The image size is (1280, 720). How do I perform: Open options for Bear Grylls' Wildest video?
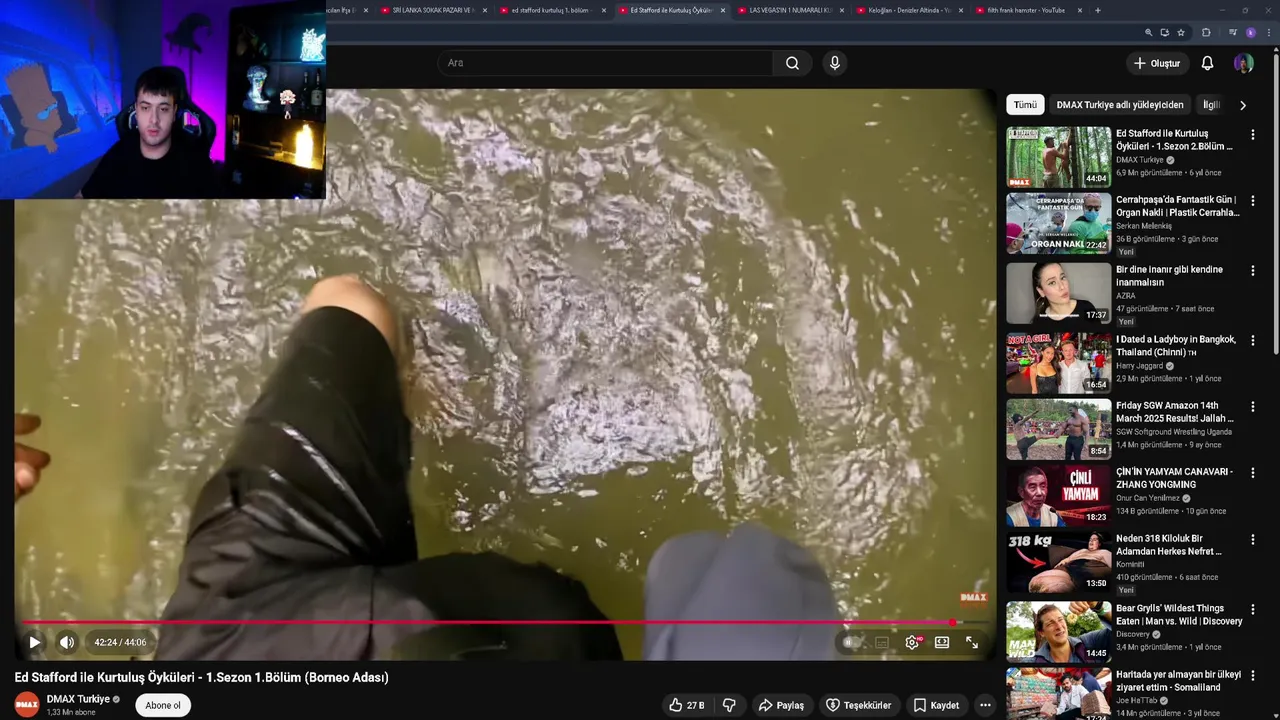pos(1252,610)
